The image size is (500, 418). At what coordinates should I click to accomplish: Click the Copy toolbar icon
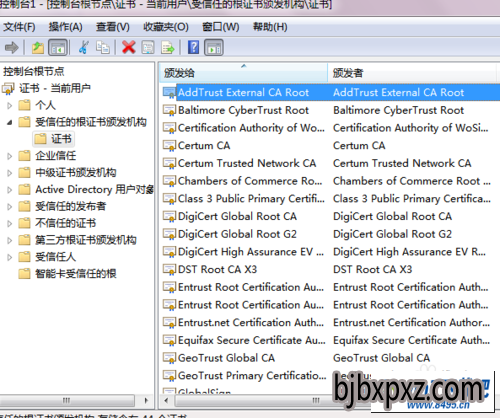click(103, 47)
